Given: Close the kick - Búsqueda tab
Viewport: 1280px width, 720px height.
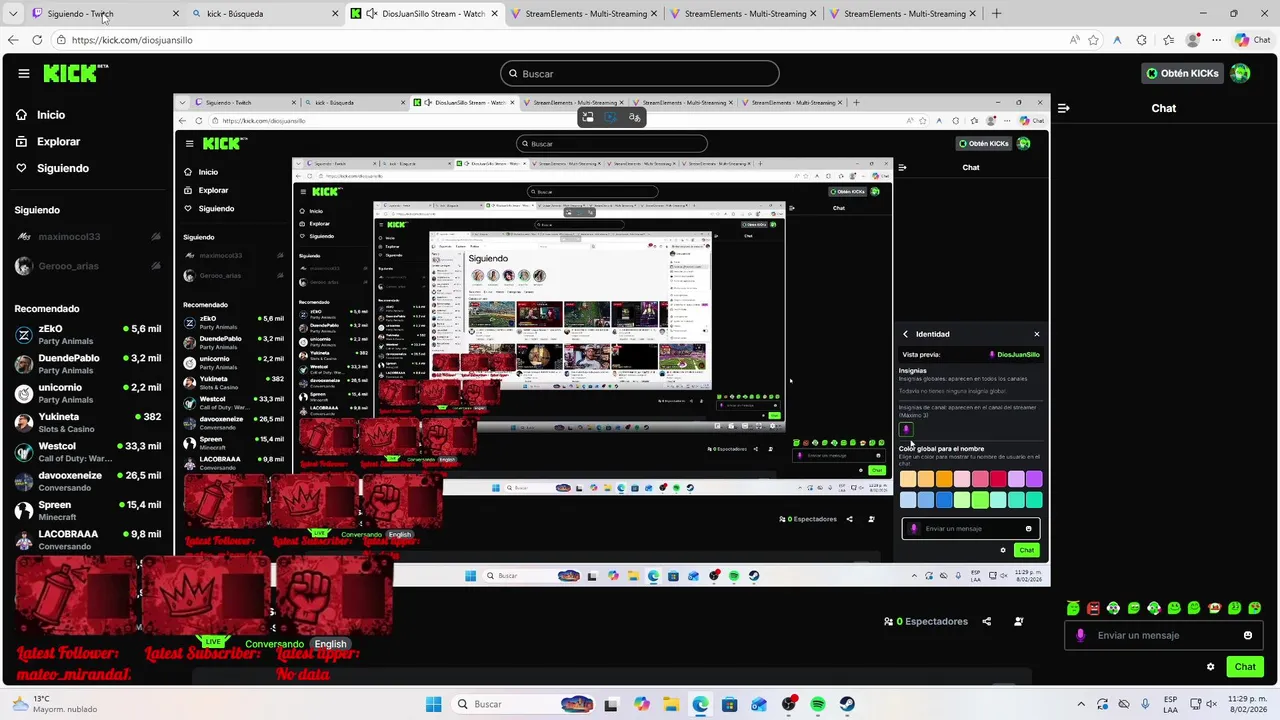Looking at the screenshot, I should (335, 14).
